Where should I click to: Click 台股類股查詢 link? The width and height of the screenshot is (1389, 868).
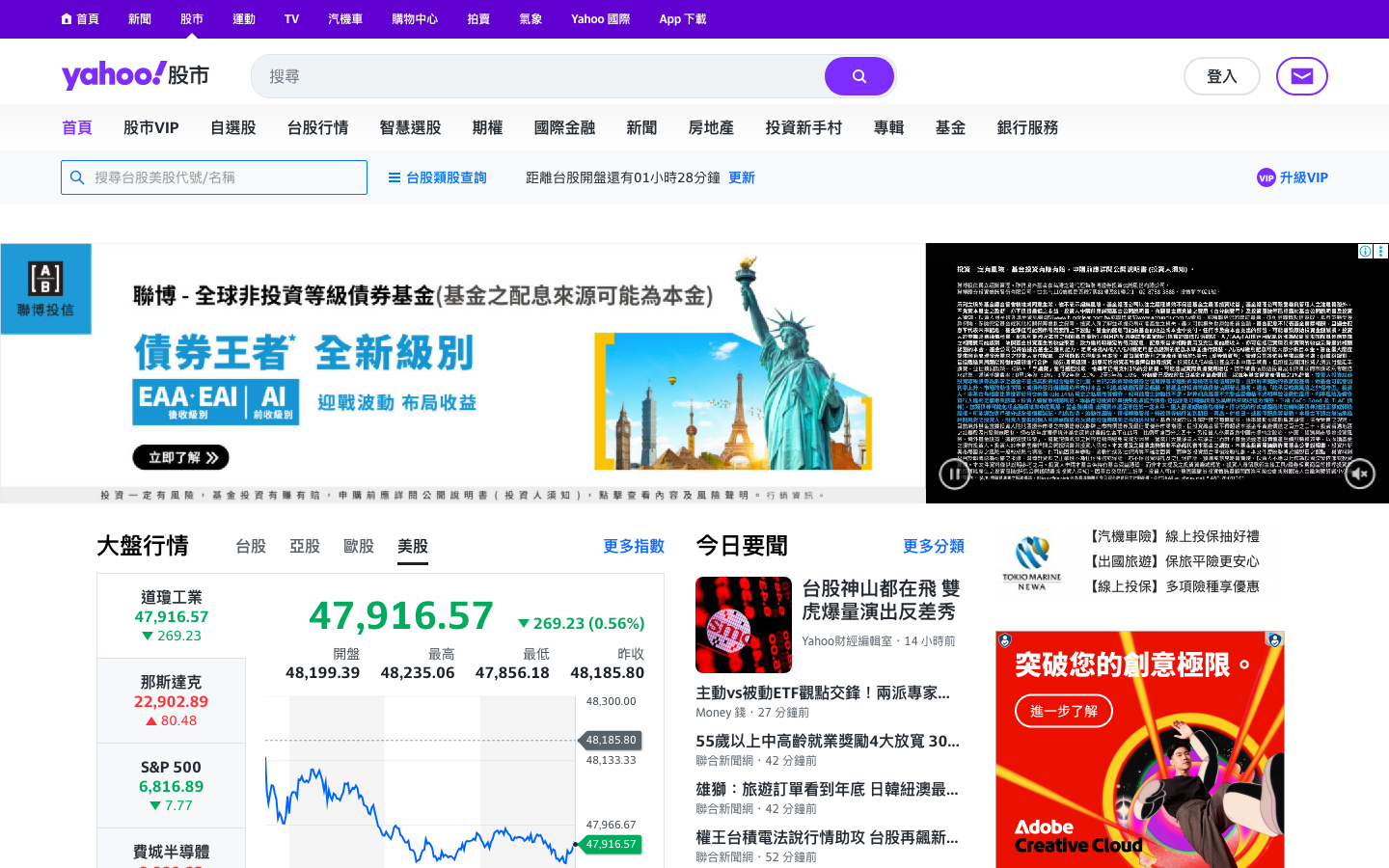pyautogui.click(x=447, y=177)
